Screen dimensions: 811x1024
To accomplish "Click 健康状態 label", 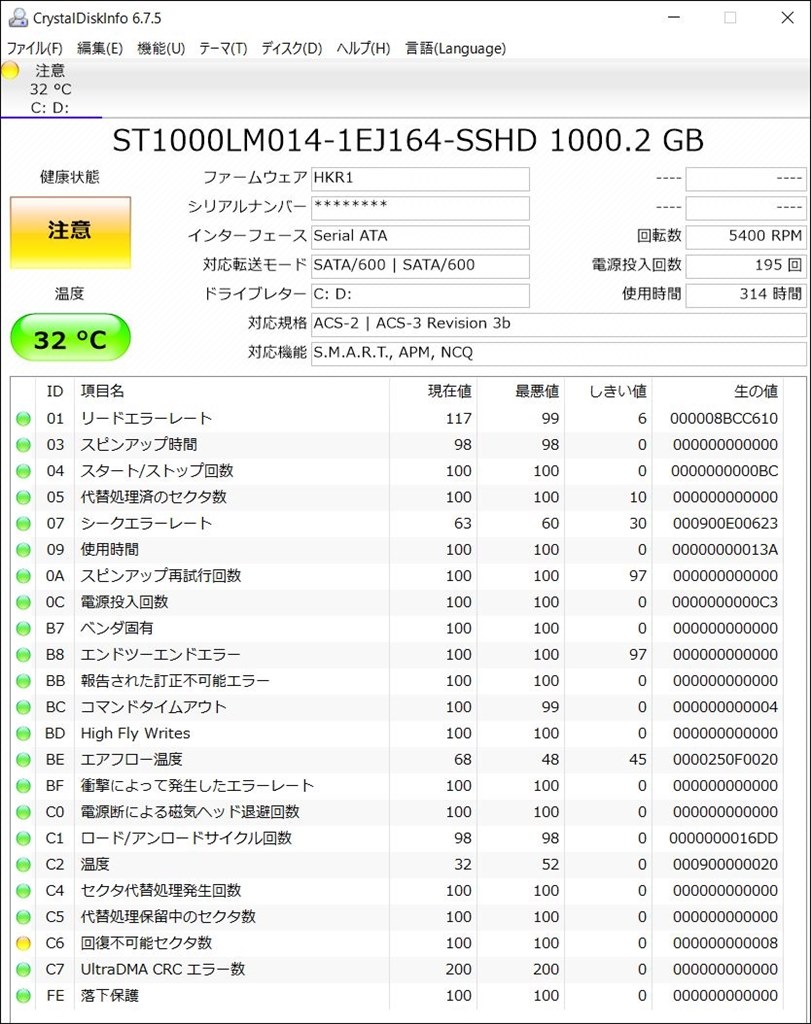I will 70,177.
